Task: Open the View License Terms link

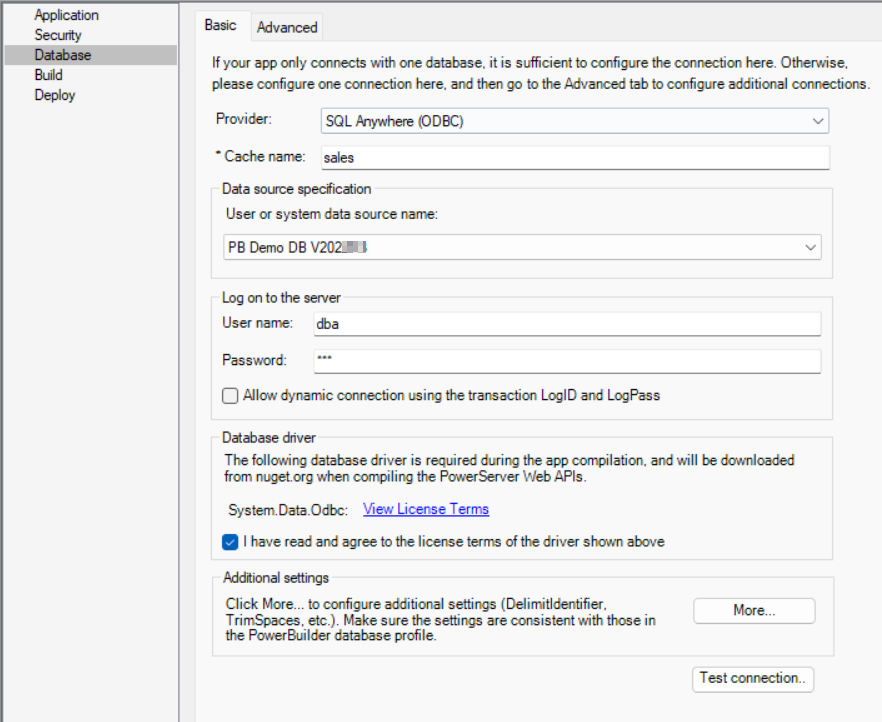Action: [426, 509]
